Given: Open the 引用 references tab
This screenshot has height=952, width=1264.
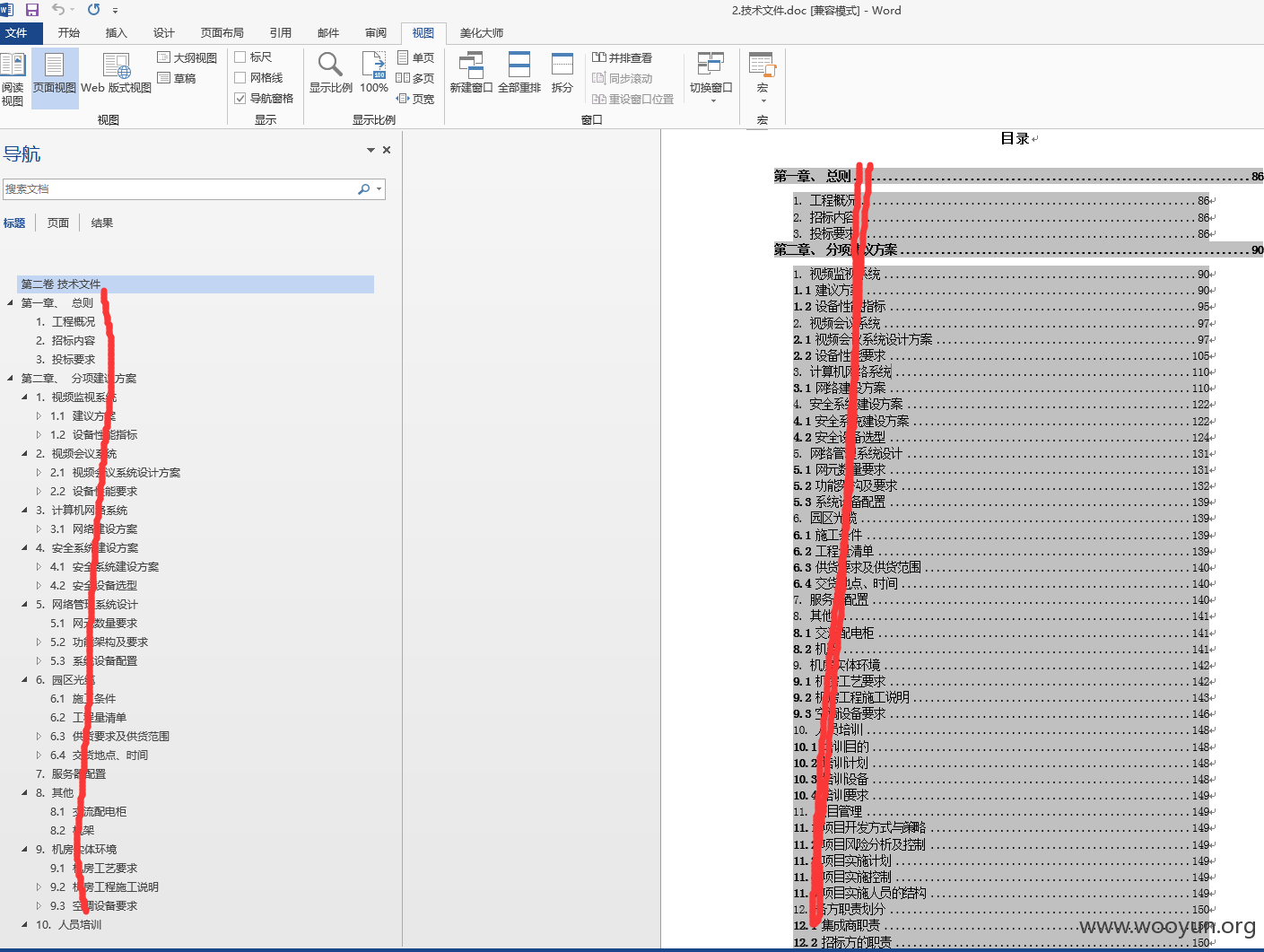Looking at the screenshot, I should (281, 33).
